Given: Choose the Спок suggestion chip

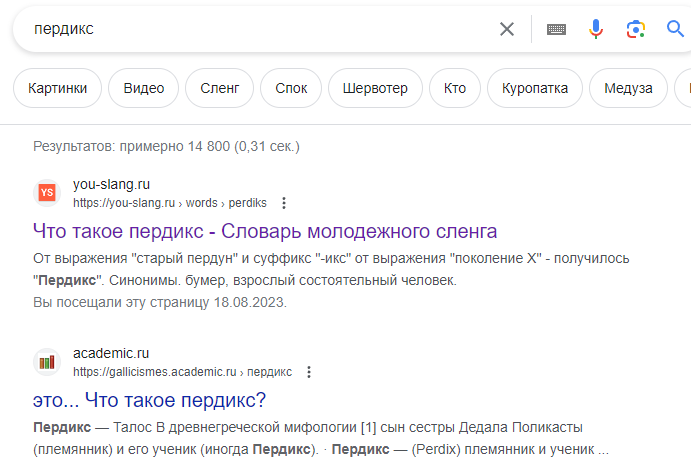Looking at the screenshot, I should (291, 88).
